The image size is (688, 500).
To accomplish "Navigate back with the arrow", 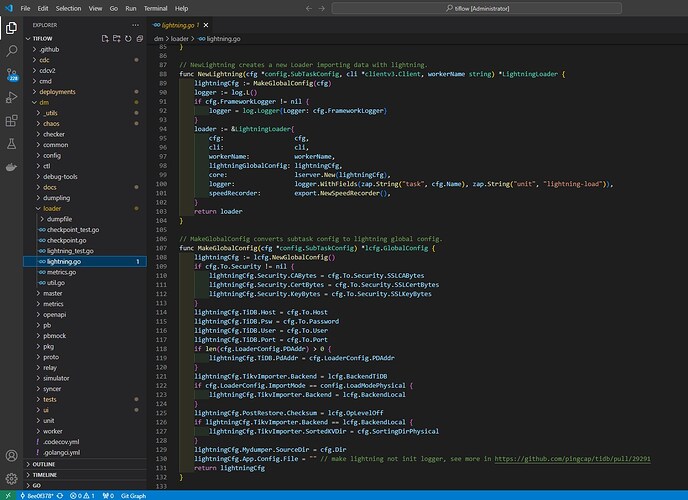I will coord(309,8).
